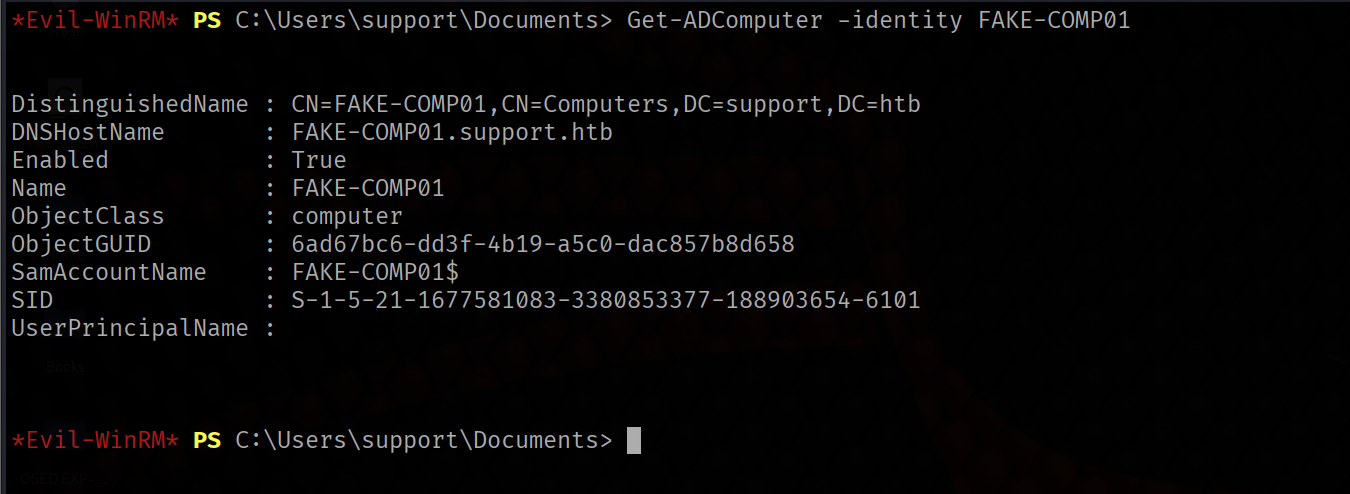Click the yellow PS marker on bottom line
The height and width of the screenshot is (494, 1350).
pos(207,440)
